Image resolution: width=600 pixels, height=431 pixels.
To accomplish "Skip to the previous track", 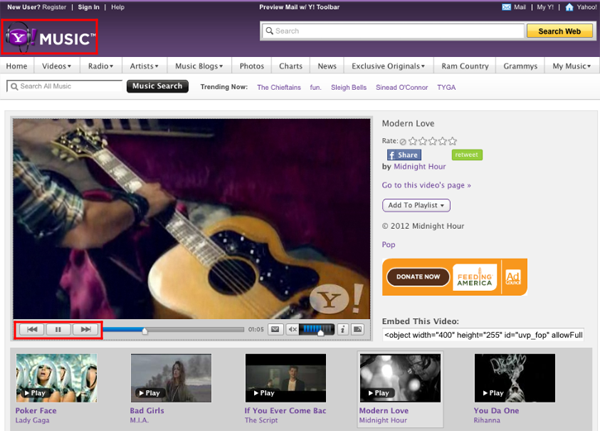I will tap(32, 329).
